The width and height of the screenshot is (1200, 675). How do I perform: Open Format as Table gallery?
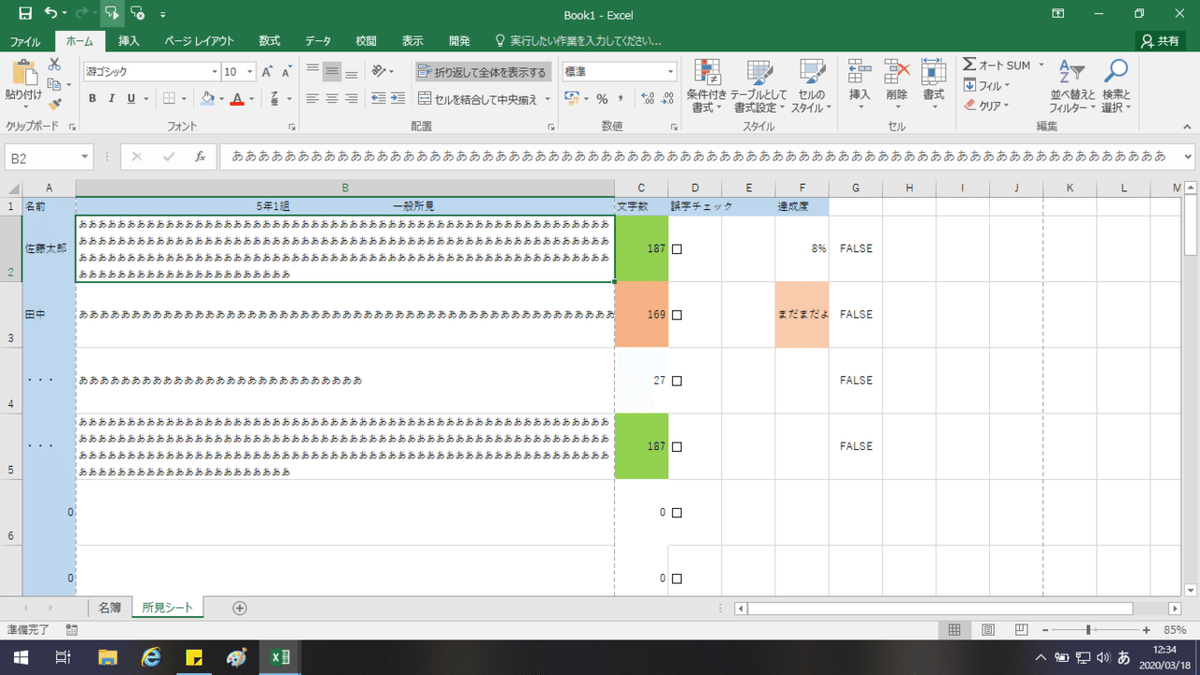tap(758, 86)
